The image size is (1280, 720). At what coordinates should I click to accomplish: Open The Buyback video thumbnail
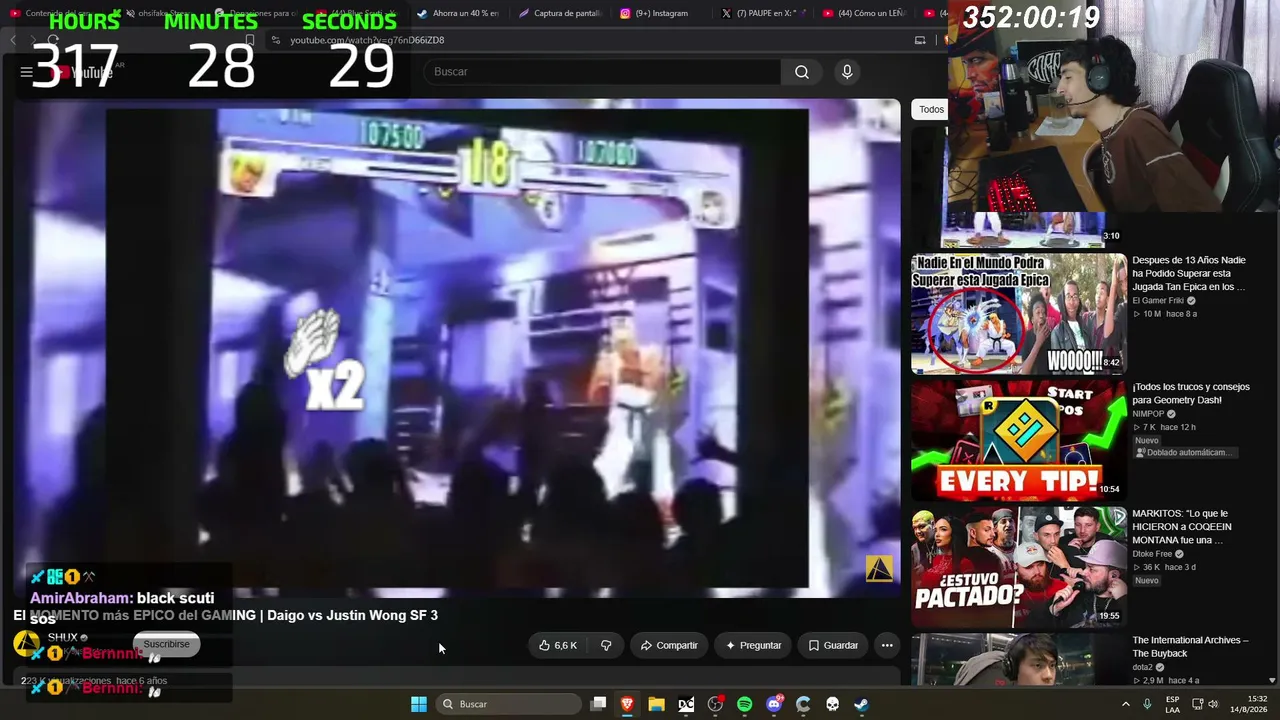1018,659
